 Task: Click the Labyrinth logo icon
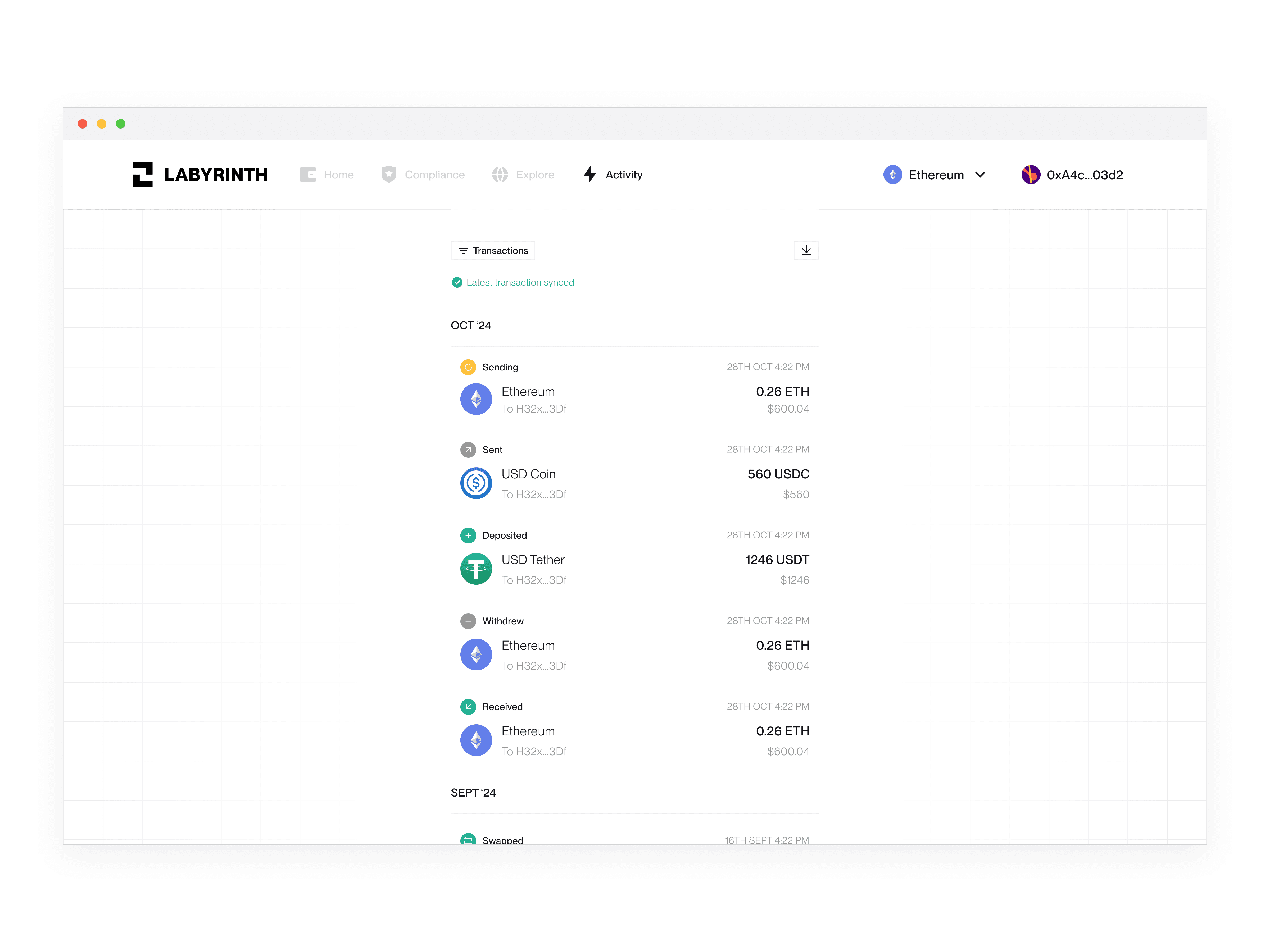click(142, 175)
